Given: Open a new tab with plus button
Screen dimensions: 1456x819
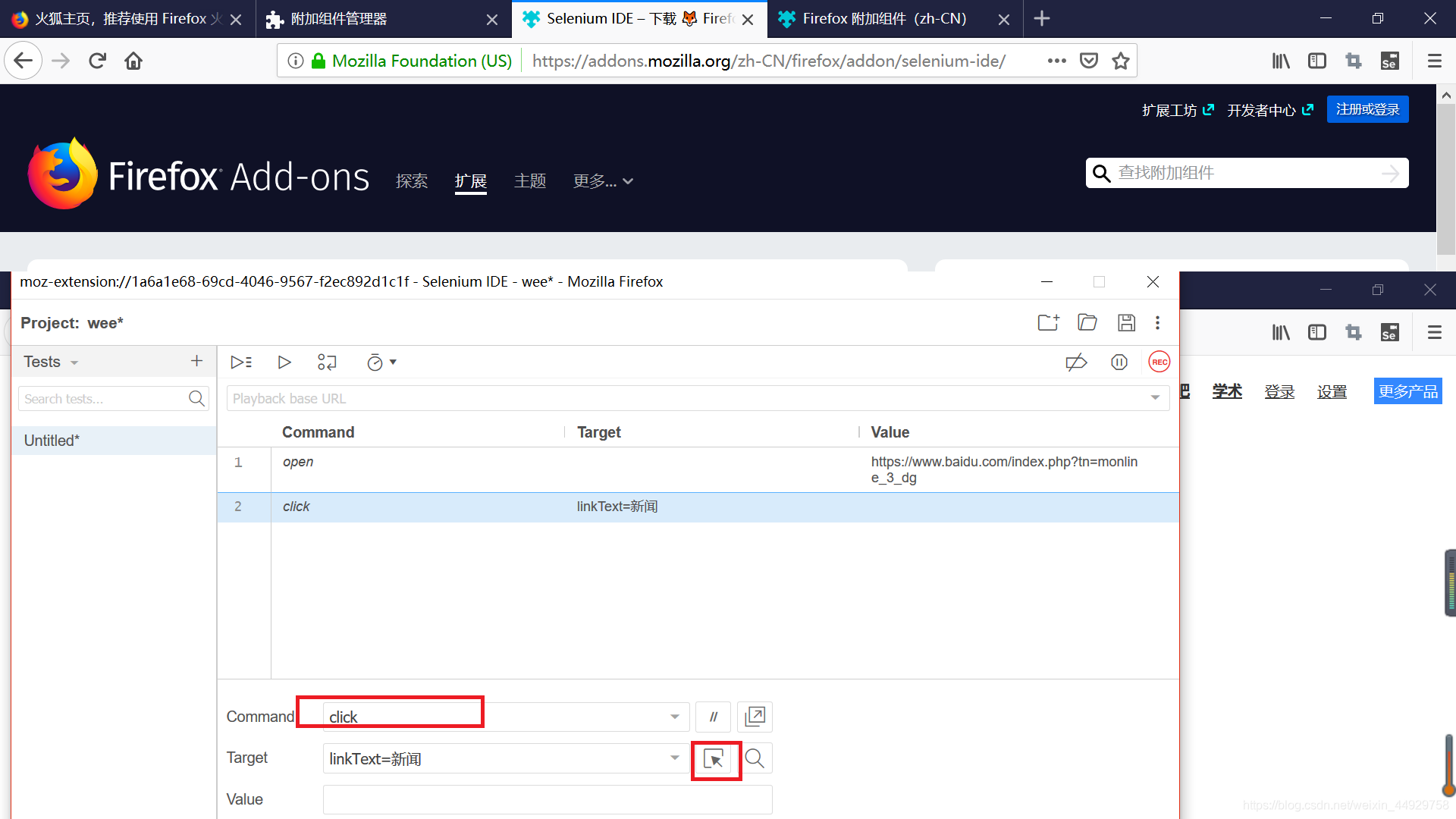Looking at the screenshot, I should [x=1042, y=18].
